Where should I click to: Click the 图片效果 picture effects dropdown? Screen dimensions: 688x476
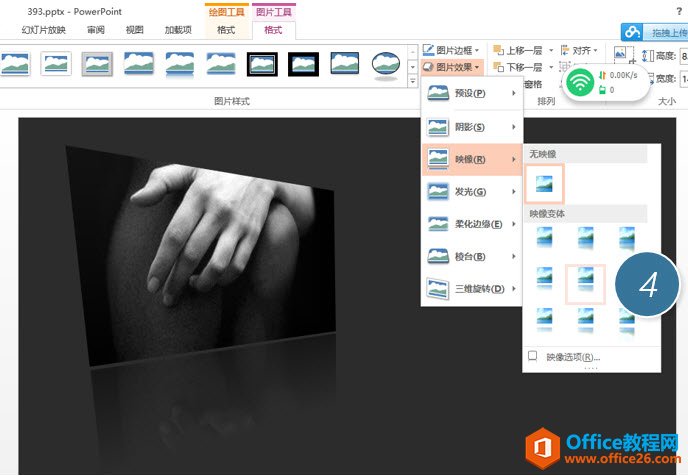click(452, 67)
